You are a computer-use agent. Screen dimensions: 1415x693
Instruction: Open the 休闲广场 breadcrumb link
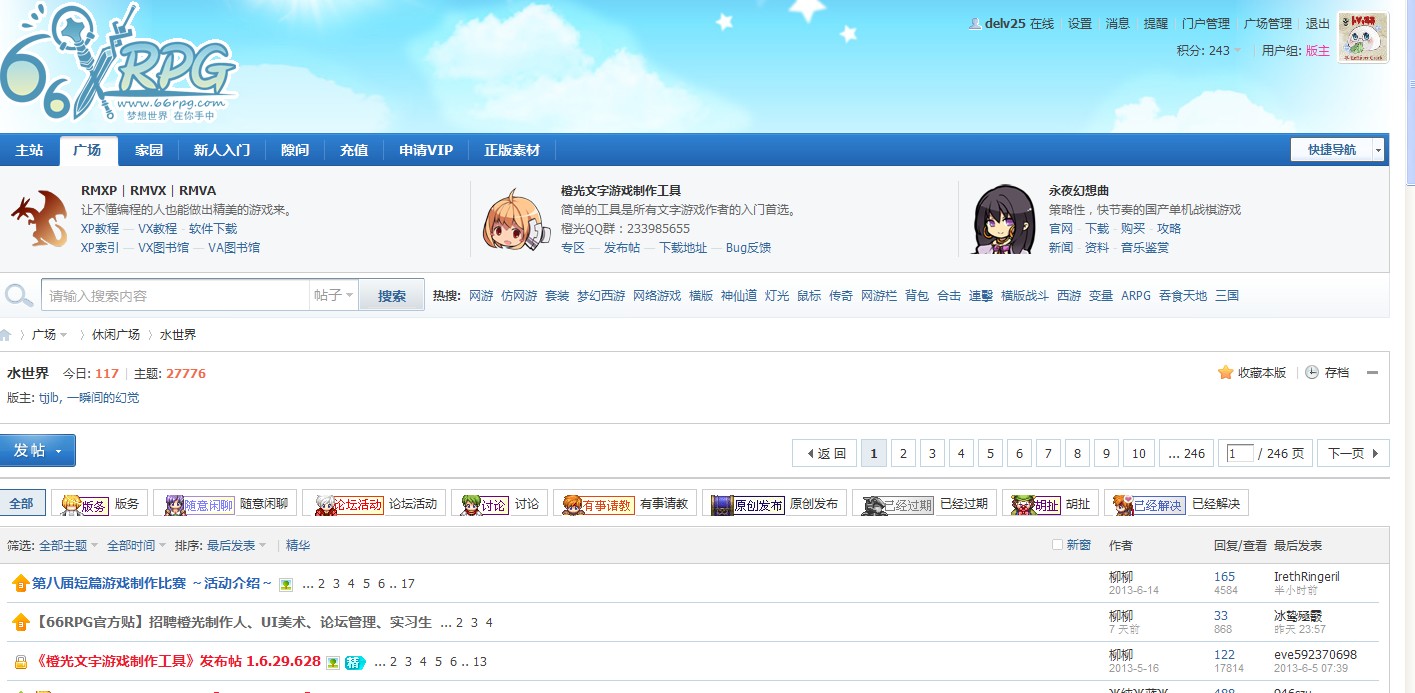[116, 335]
